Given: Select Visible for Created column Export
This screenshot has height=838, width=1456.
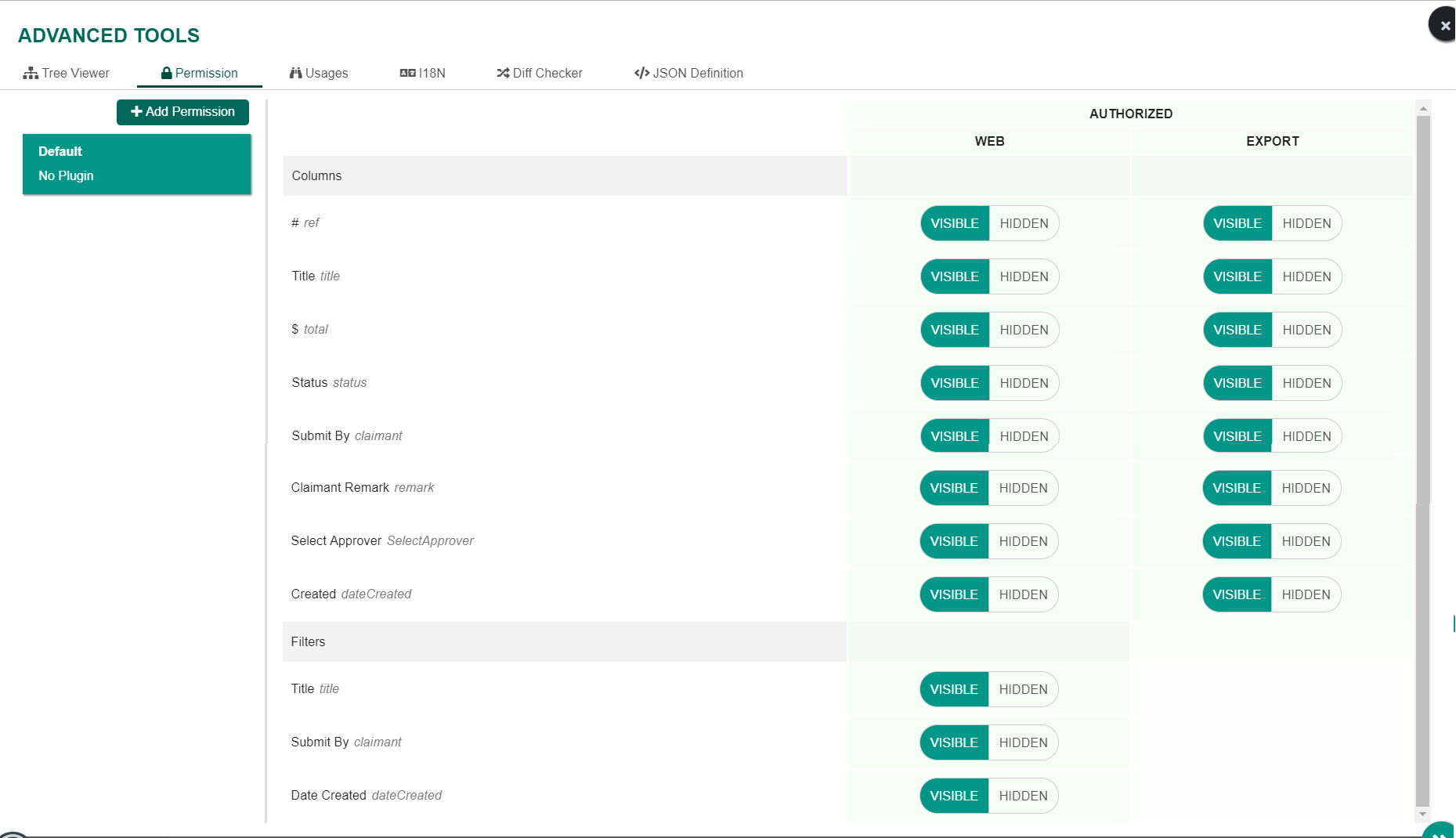Looking at the screenshot, I should coord(1237,594).
